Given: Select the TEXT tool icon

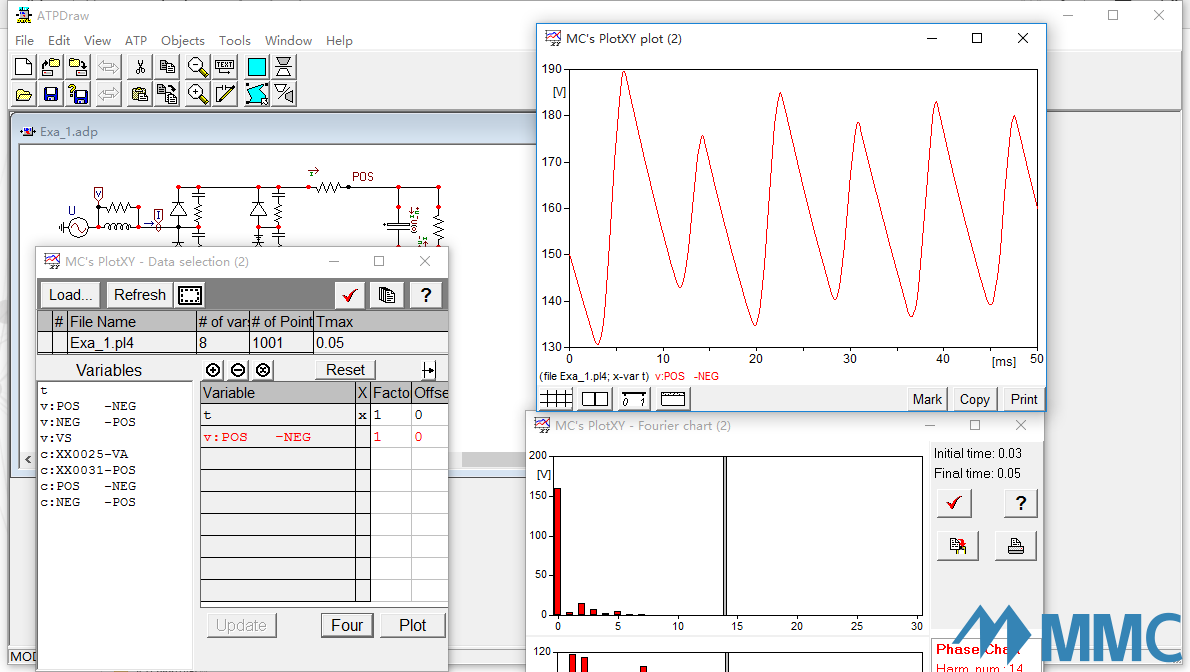Looking at the screenshot, I should tap(225, 67).
